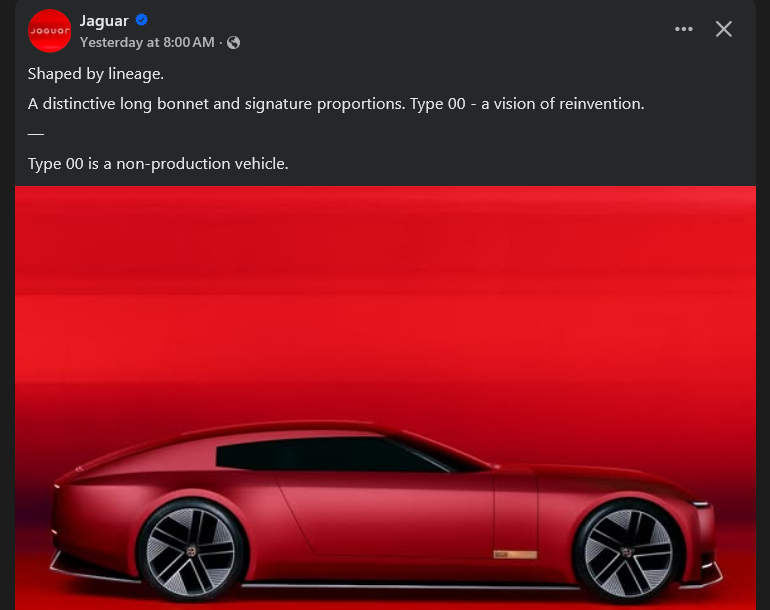Close the post dialog
Screen dimensions: 770x610
tap(723, 29)
